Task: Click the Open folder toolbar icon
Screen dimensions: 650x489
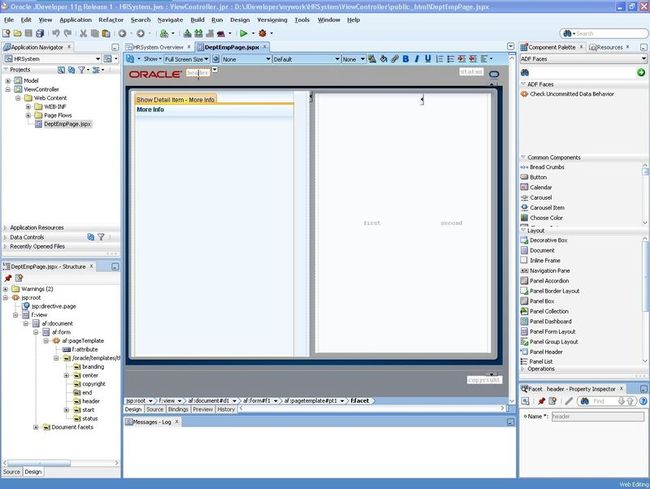Action: coord(17,33)
